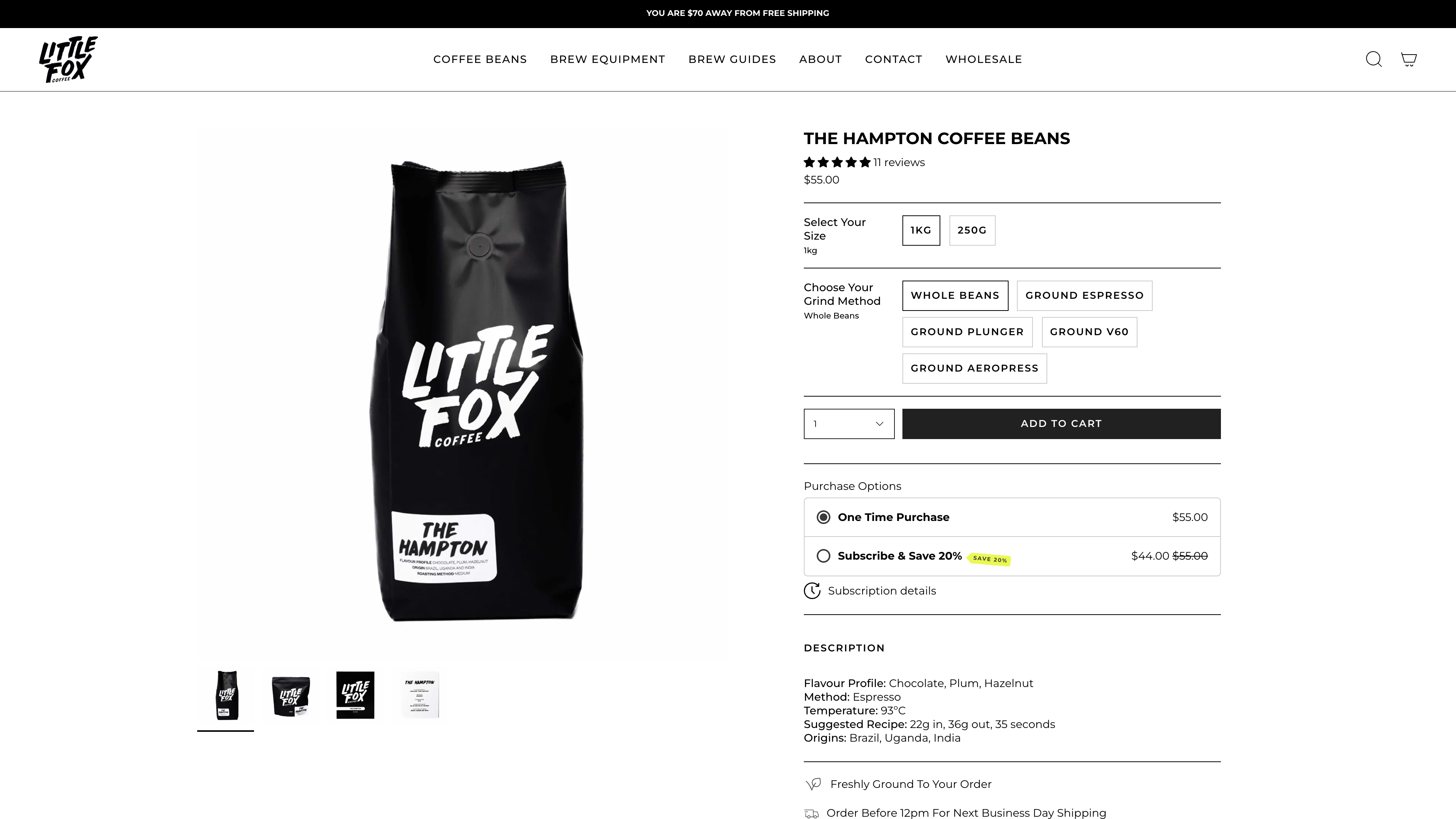This screenshot has width=1456, height=819.
Task: Select the One Time Purchase option
Action: [x=824, y=516]
